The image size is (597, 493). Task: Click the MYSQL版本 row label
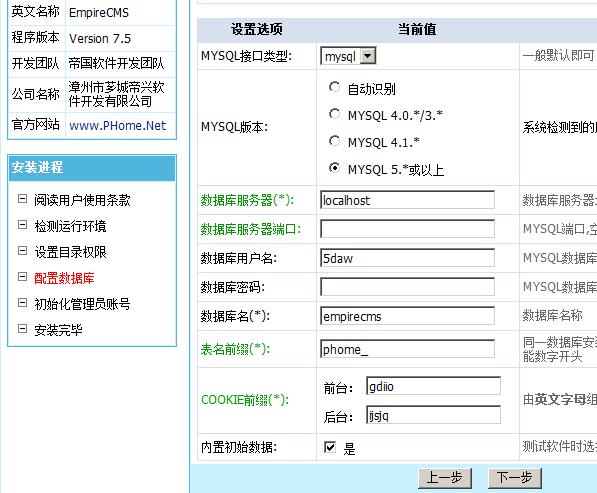[235, 127]
